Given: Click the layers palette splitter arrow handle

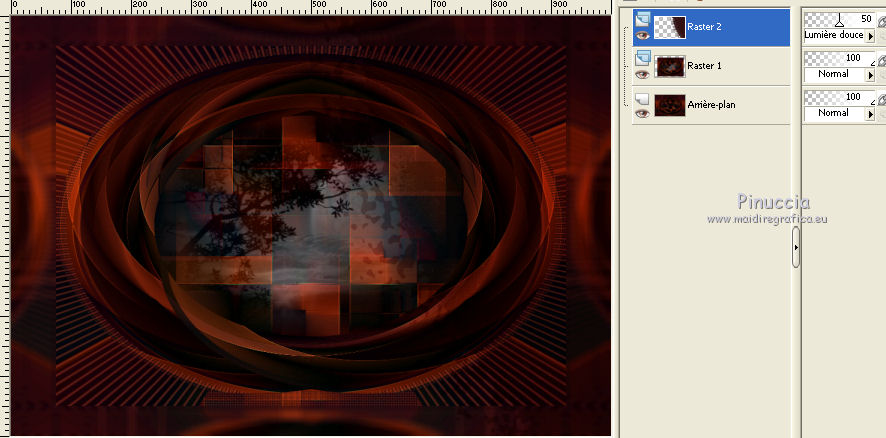Looking at the screenshot, I should tap(796, 247).
